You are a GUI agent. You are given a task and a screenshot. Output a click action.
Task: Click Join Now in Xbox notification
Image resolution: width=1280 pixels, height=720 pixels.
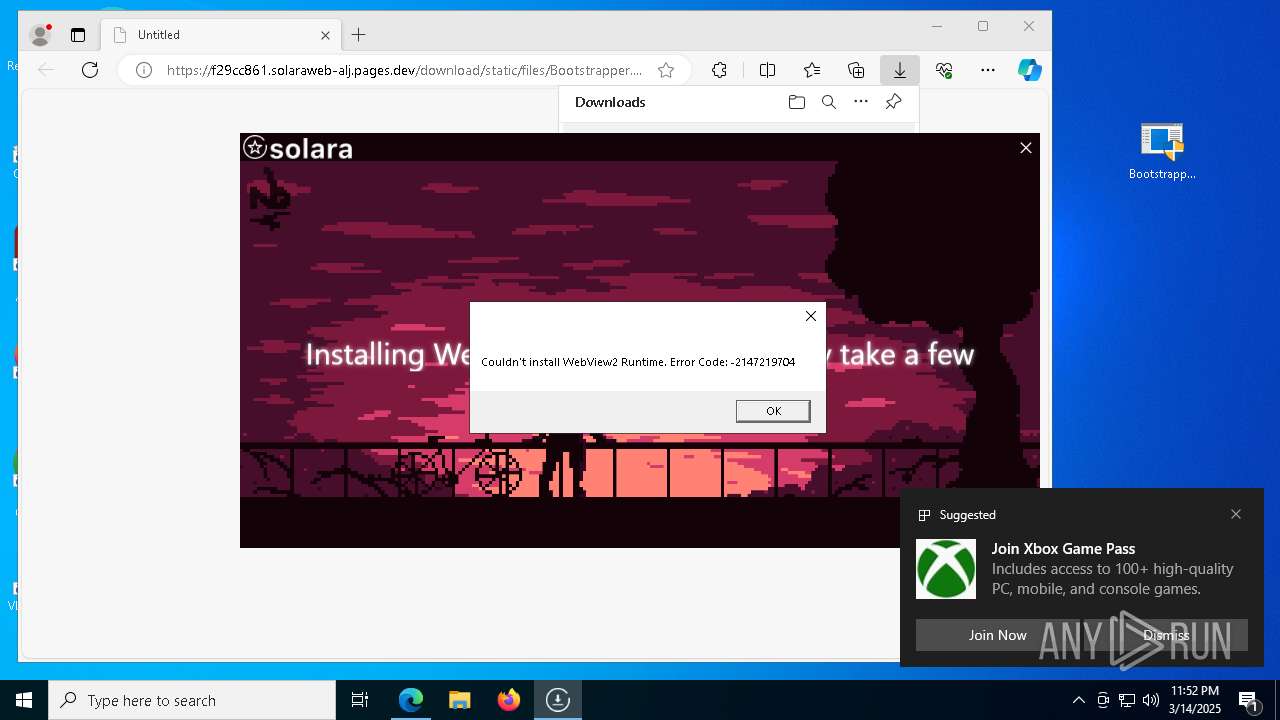997,635
